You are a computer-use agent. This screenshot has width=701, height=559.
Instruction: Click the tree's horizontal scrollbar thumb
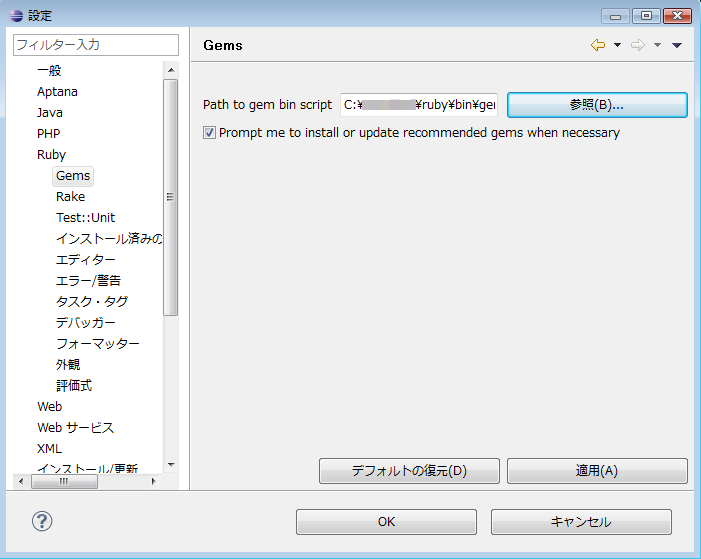64,482
